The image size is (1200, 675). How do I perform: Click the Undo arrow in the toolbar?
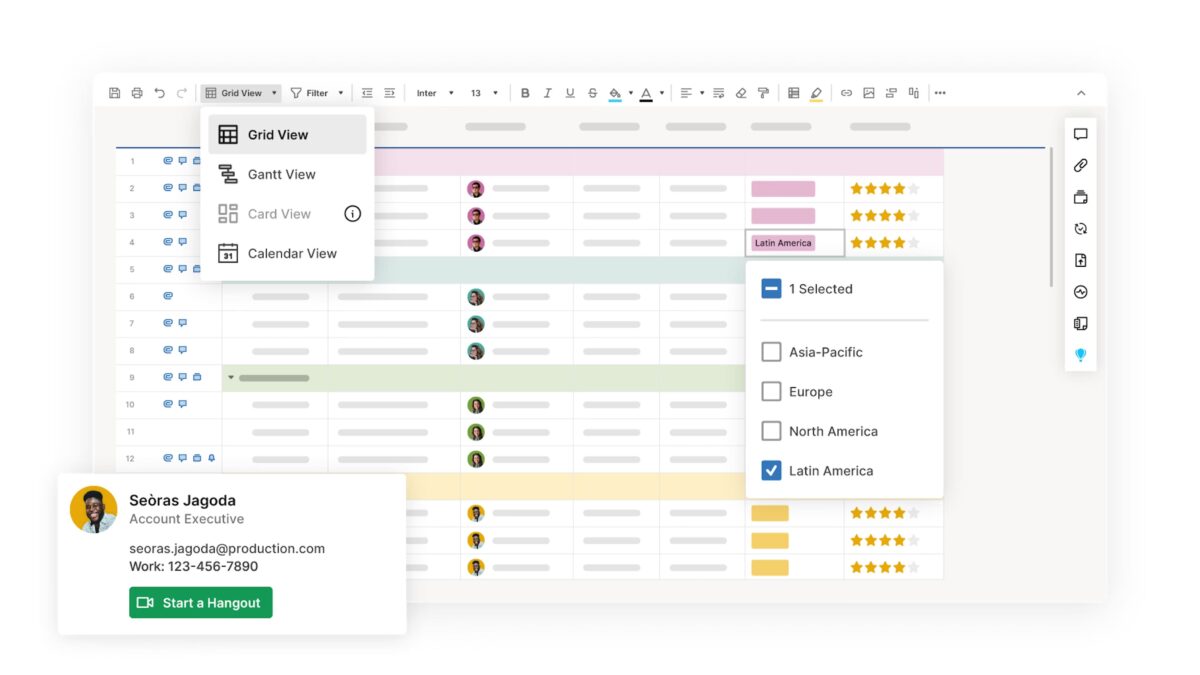161,92
